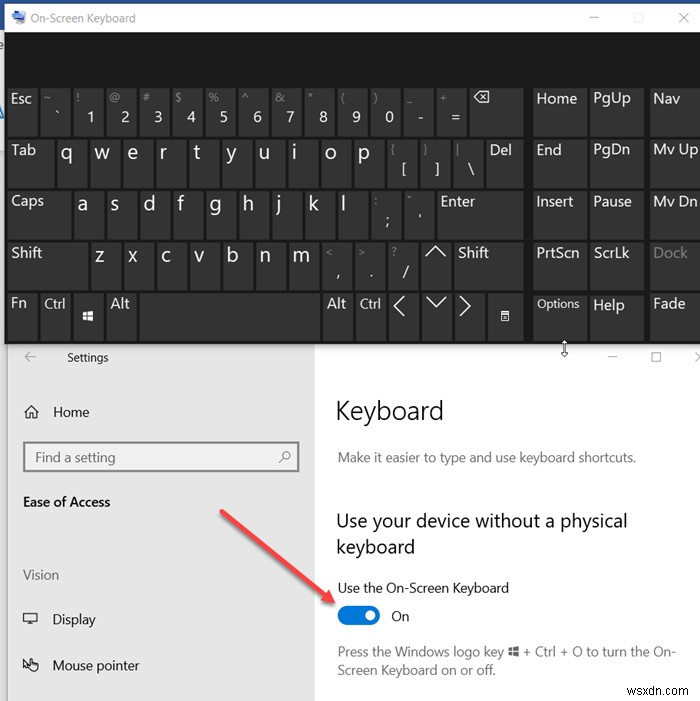The height and width of the screenshot is (701, 700).
Task: Click the End key
Action: pyautogui.click(x=560, y=164)
